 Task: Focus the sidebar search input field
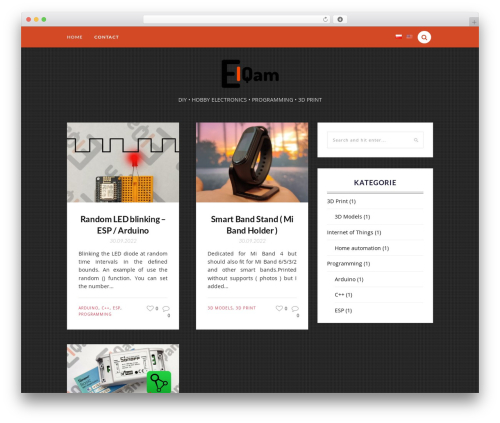click(x=375, y=140)
